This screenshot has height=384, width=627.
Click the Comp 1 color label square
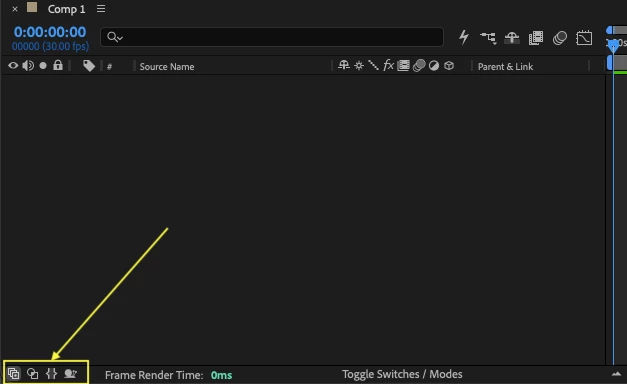click(x=32, y=7)
